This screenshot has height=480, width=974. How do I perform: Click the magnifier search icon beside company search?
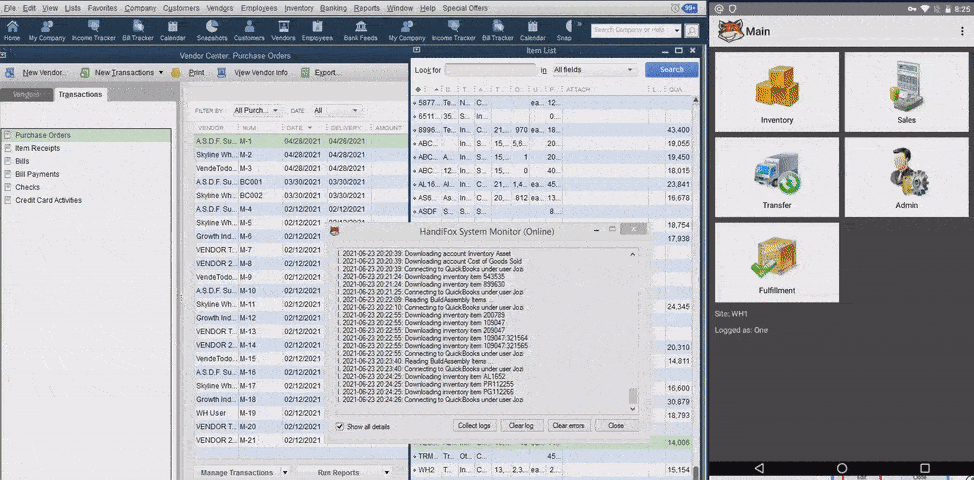(691, 30)
